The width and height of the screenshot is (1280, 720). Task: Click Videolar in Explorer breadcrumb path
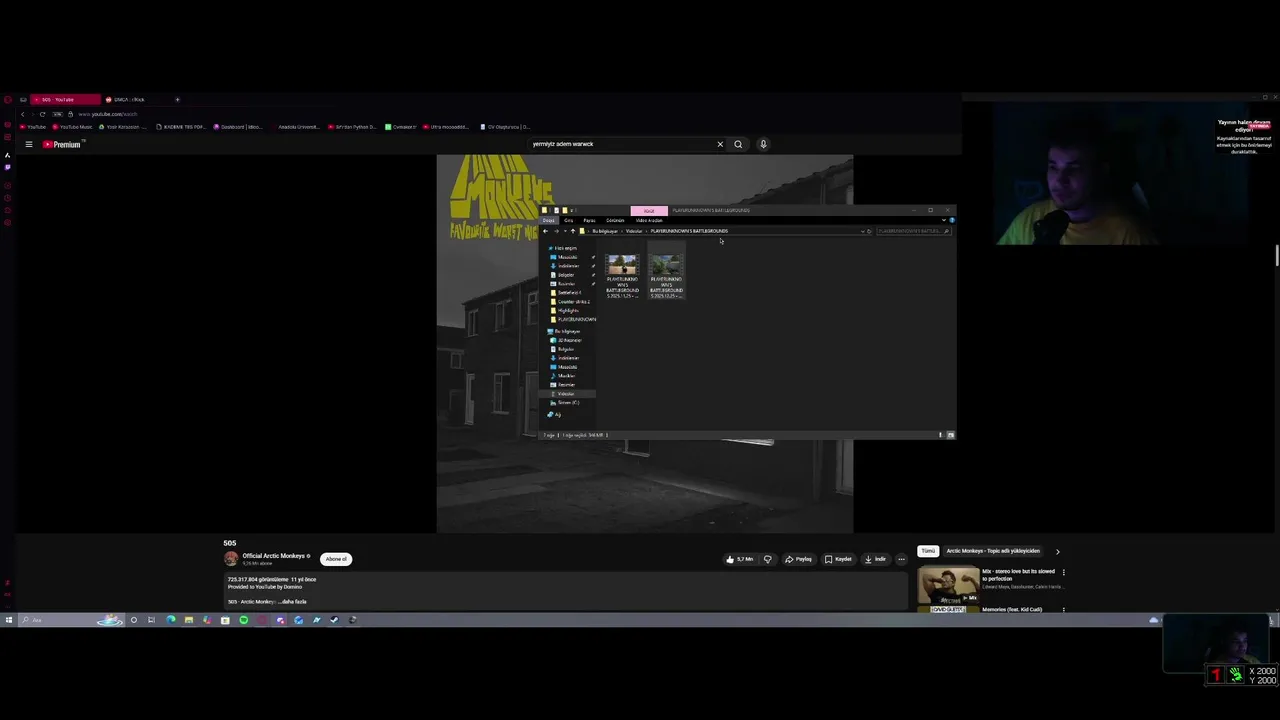point(634,231)
